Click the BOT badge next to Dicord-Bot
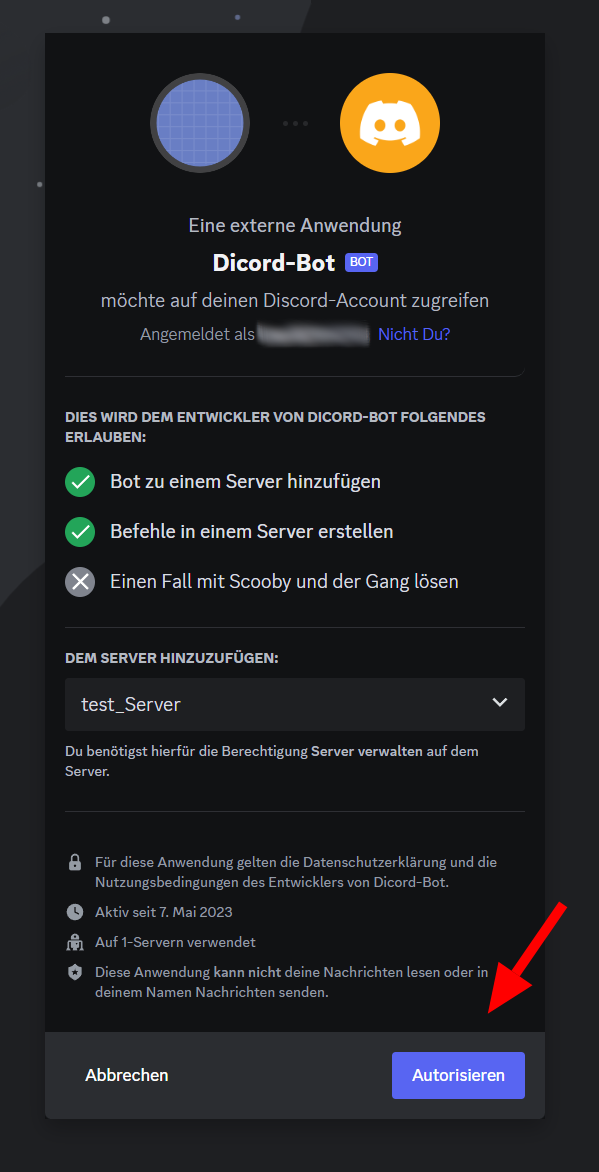The height and width of the screenshot is (1172, 599). (360, 262)
